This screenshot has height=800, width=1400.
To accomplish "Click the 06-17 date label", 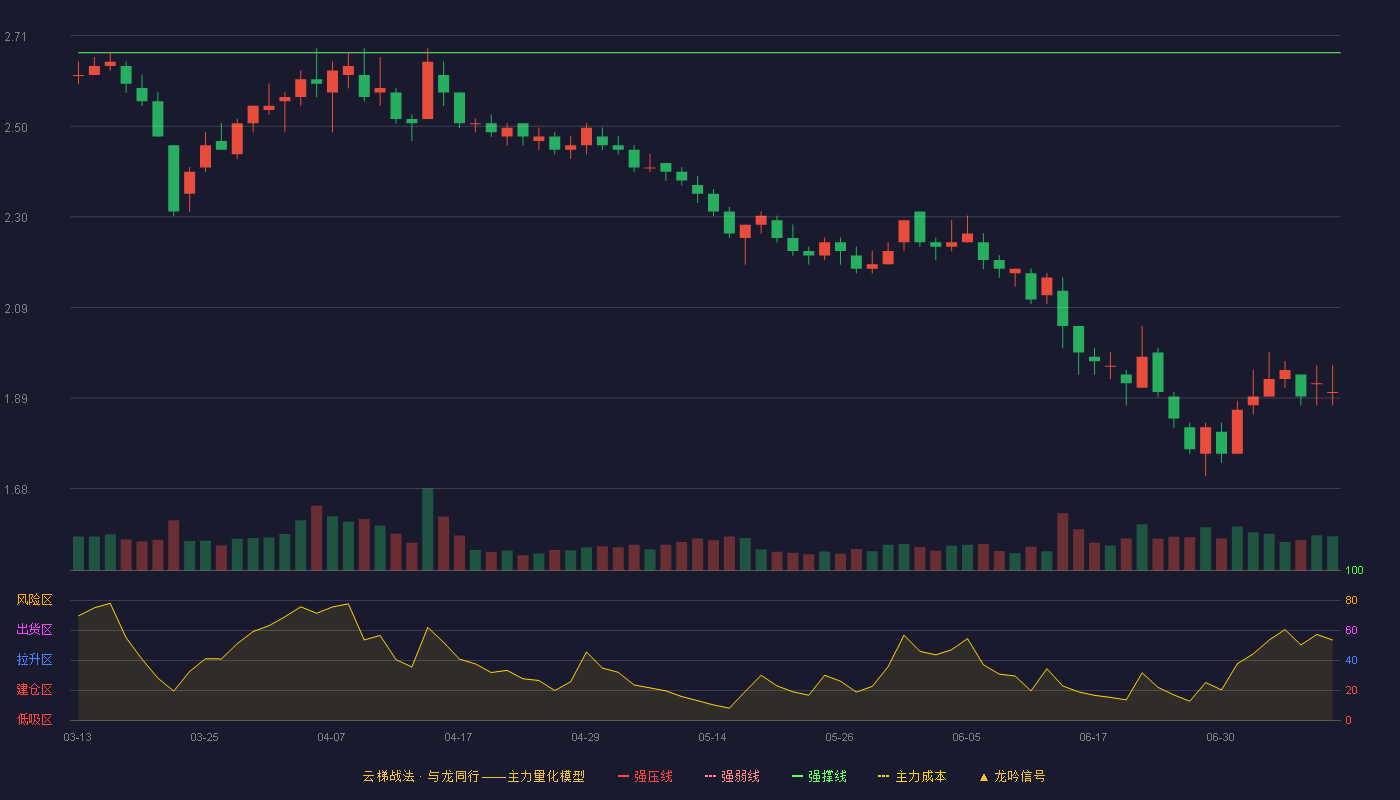I will pos(1093,737).
